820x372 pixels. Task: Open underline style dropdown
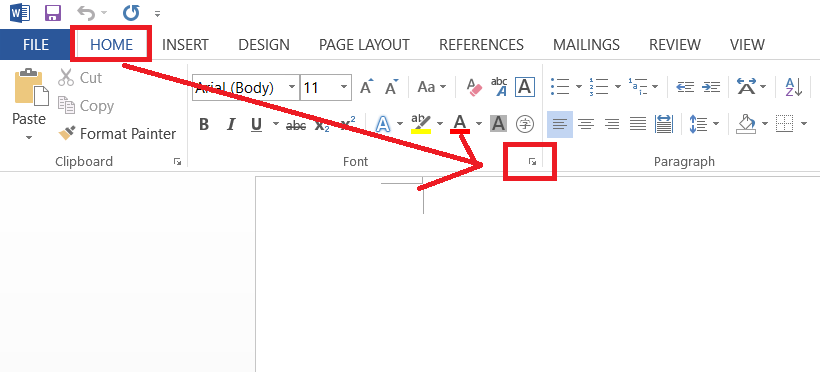(275, 125)
